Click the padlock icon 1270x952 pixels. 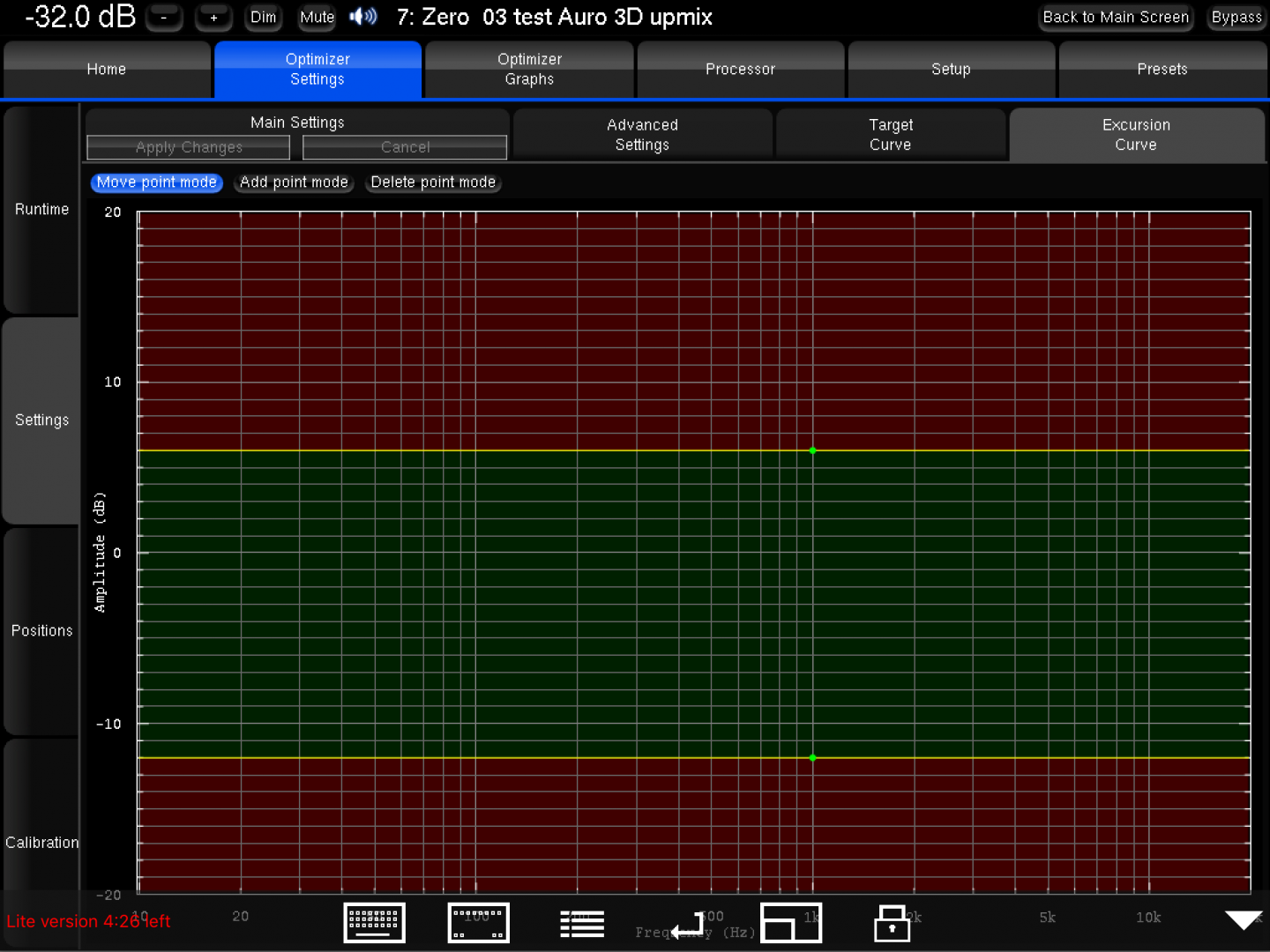pos(892,924)
